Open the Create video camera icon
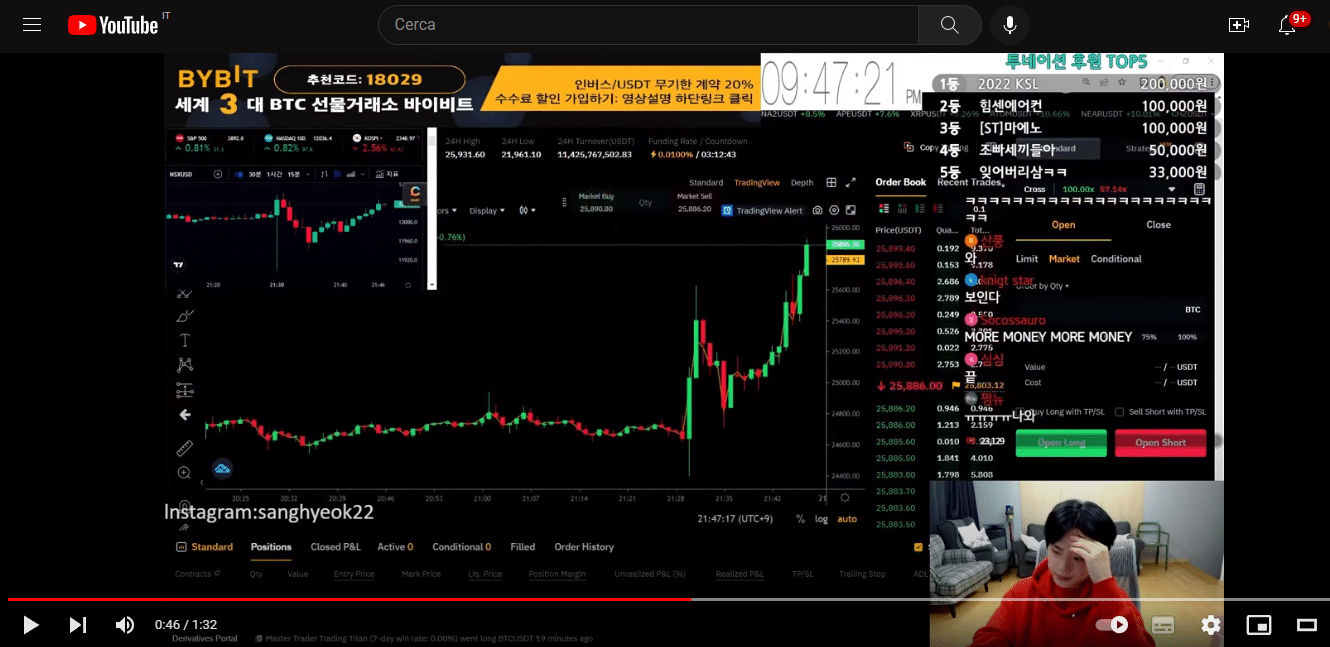Image resolution: width=1330 pixels, height=647 pixels. [x=1239, y=25]
